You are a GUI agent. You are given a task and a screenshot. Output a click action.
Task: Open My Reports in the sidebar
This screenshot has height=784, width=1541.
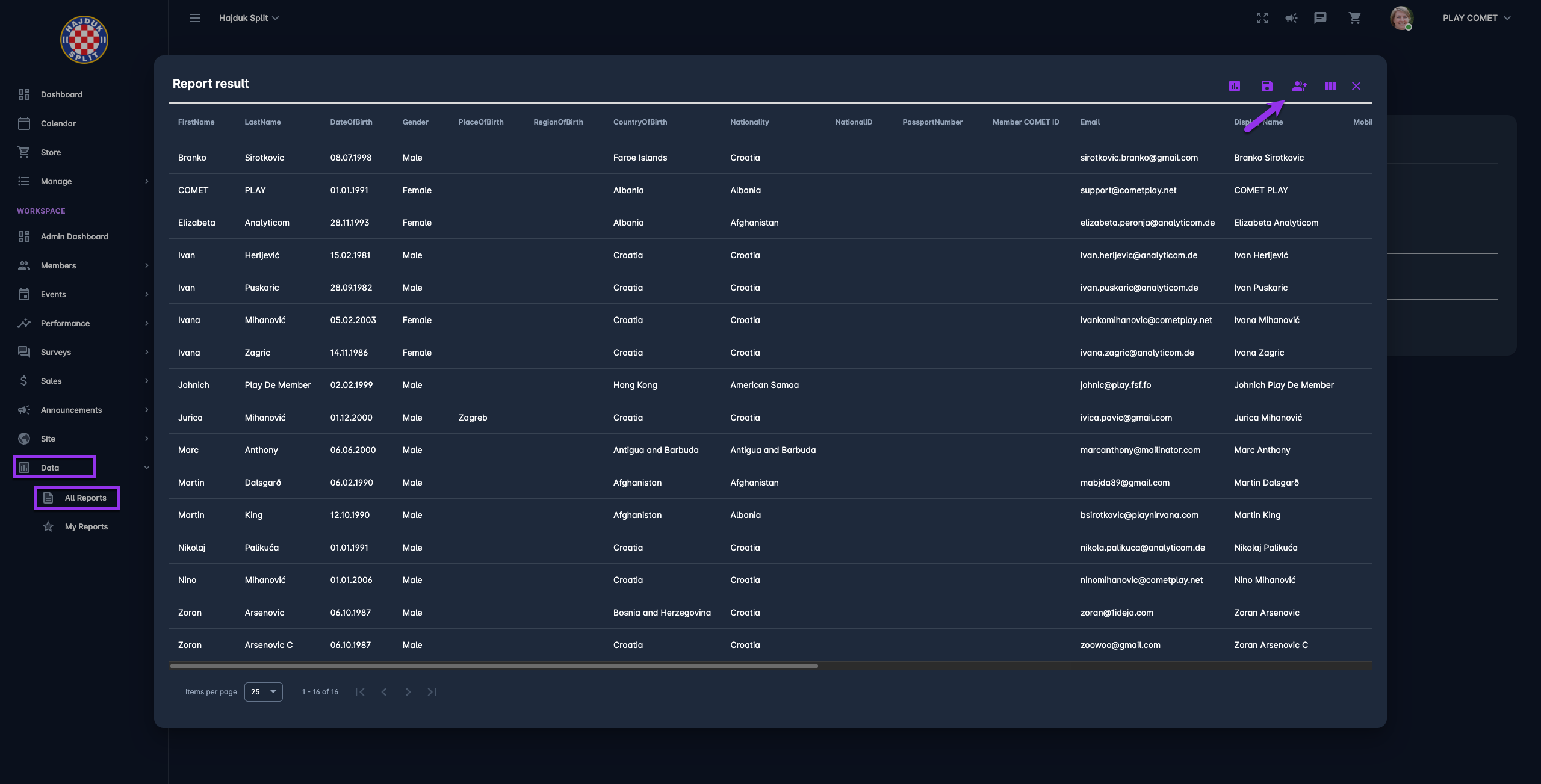(x=86, y=526)
